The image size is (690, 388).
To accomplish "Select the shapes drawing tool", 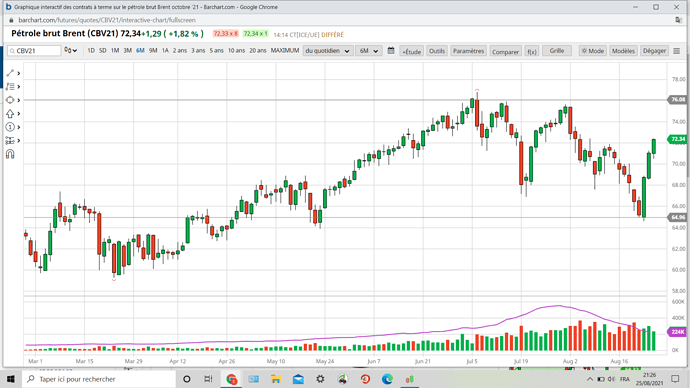I will [10, 100].
